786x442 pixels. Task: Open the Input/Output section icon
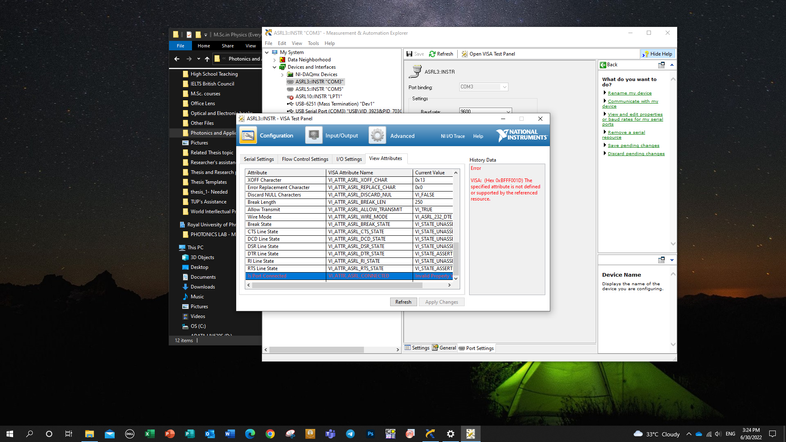(314, 135)
